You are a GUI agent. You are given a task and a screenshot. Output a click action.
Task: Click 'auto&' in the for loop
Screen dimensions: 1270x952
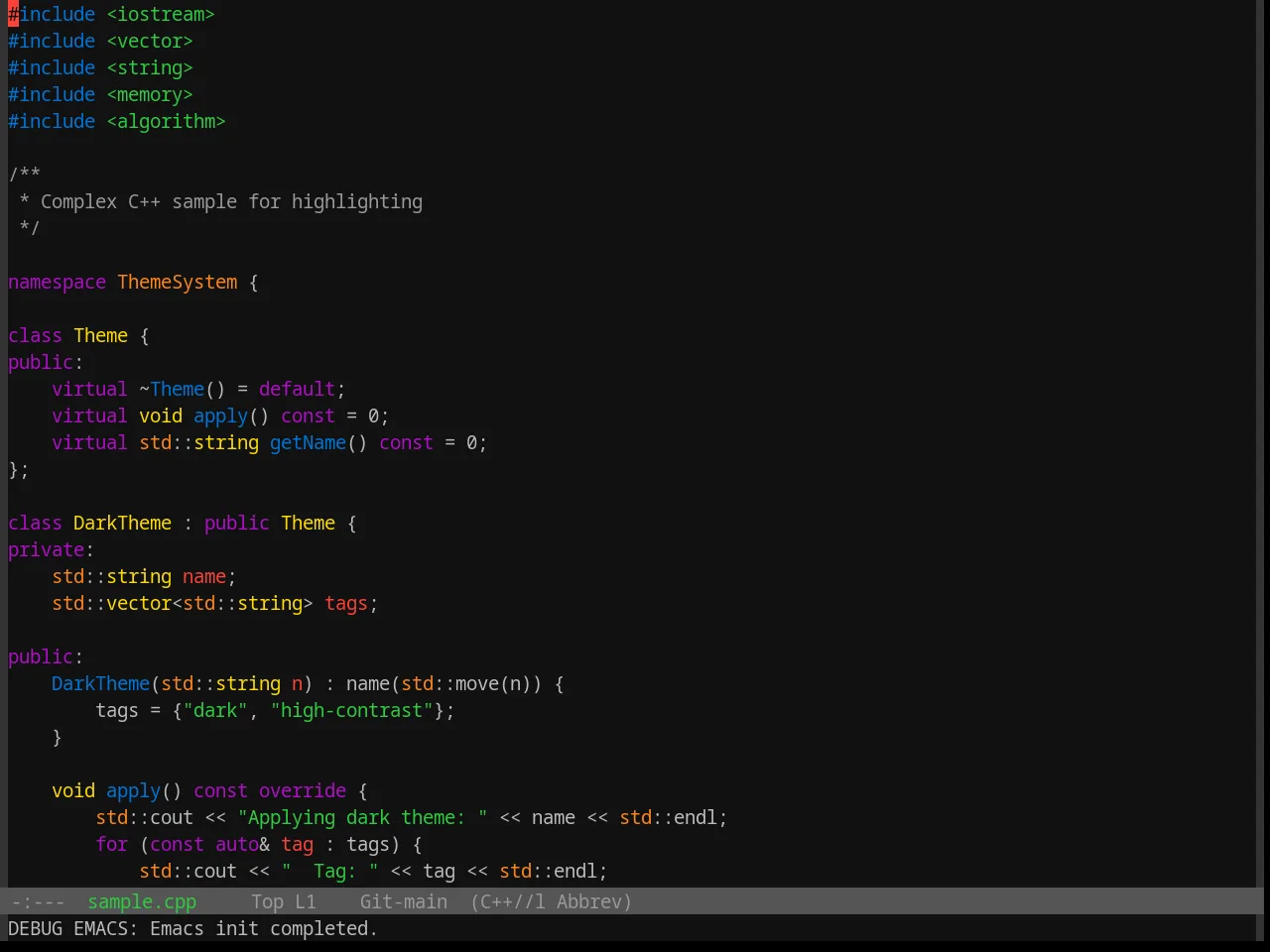coord(242,844)
